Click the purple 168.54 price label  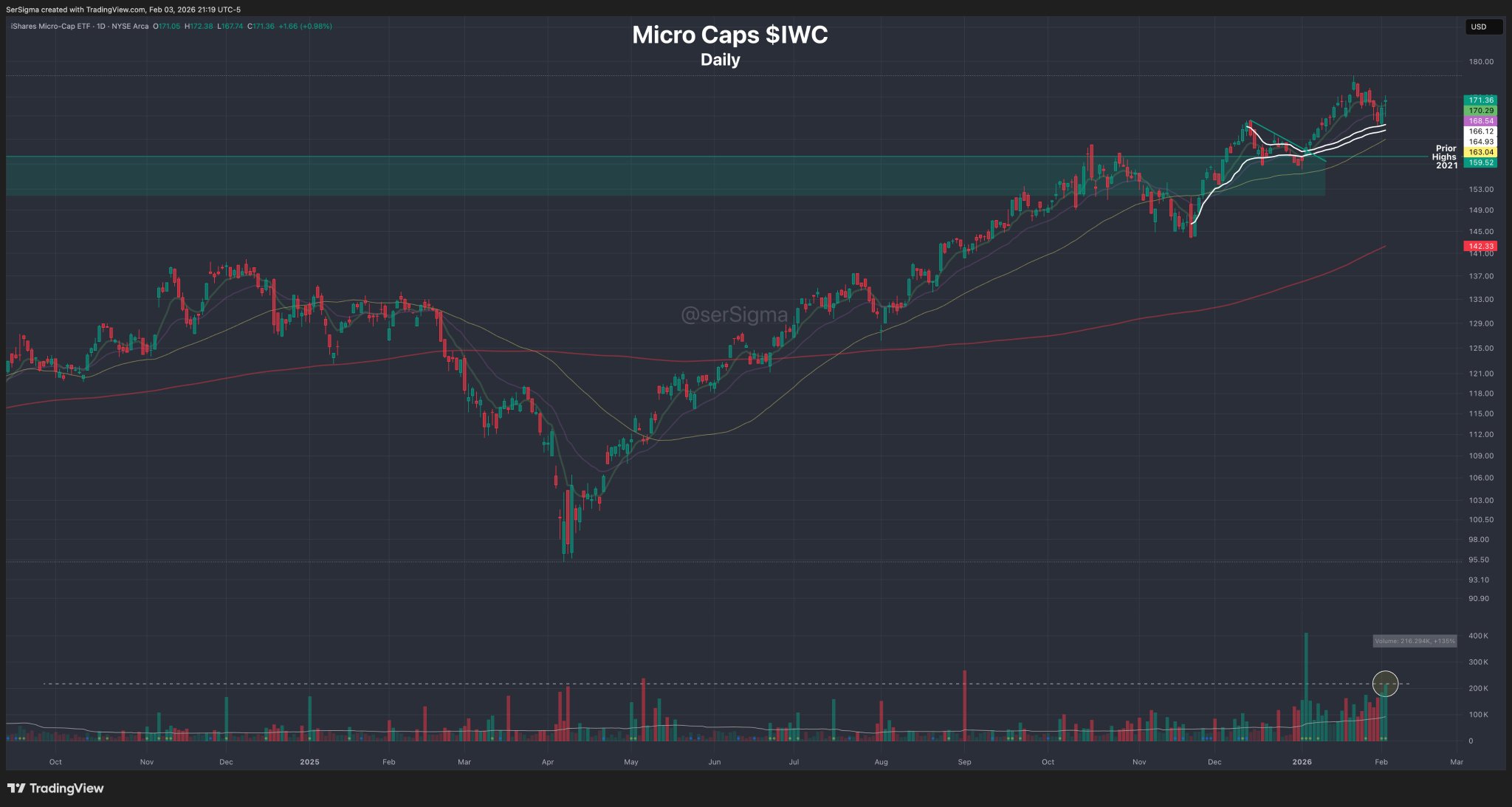click(1480, 120)
